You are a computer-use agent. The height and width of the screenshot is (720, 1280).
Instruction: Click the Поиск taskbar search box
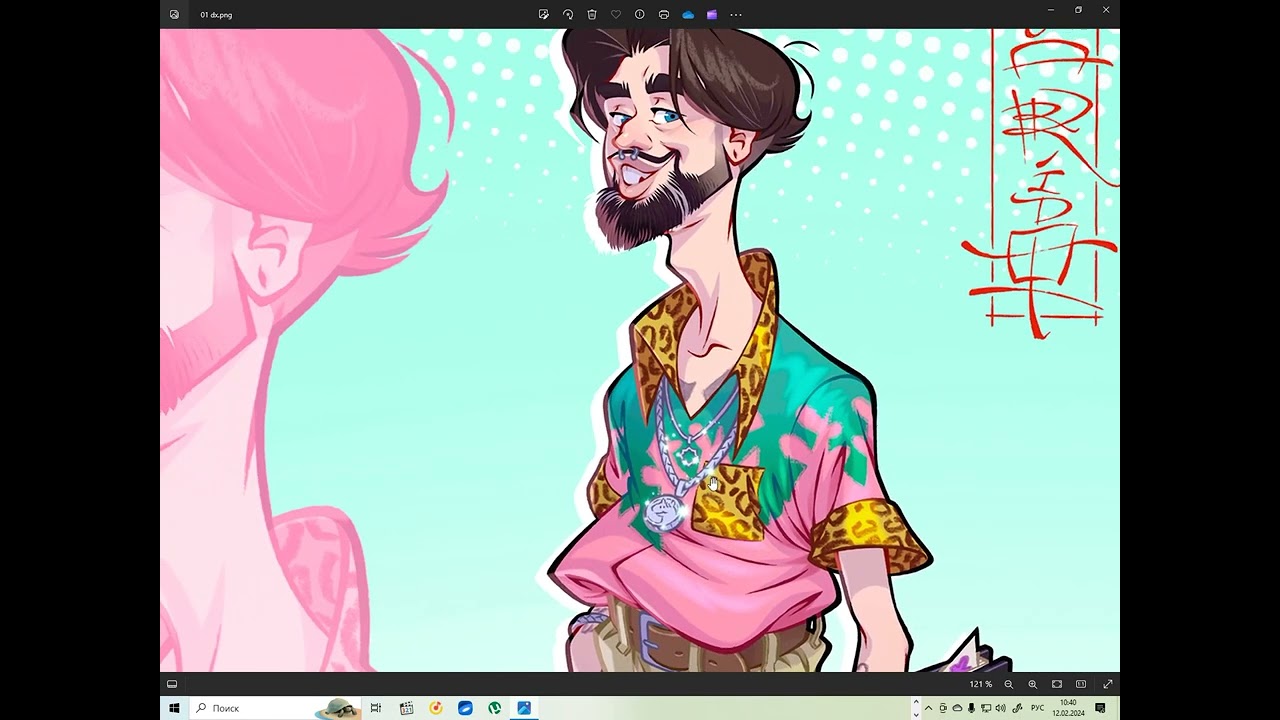[276, 708]
